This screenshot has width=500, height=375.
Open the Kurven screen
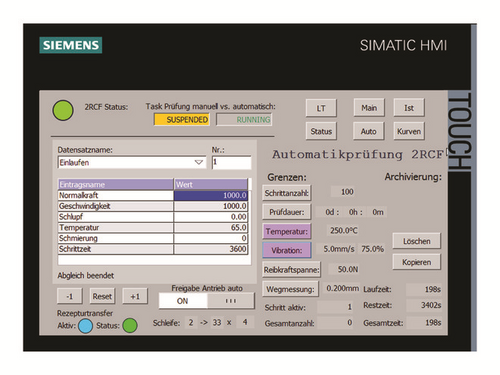[x=409, y=131]
